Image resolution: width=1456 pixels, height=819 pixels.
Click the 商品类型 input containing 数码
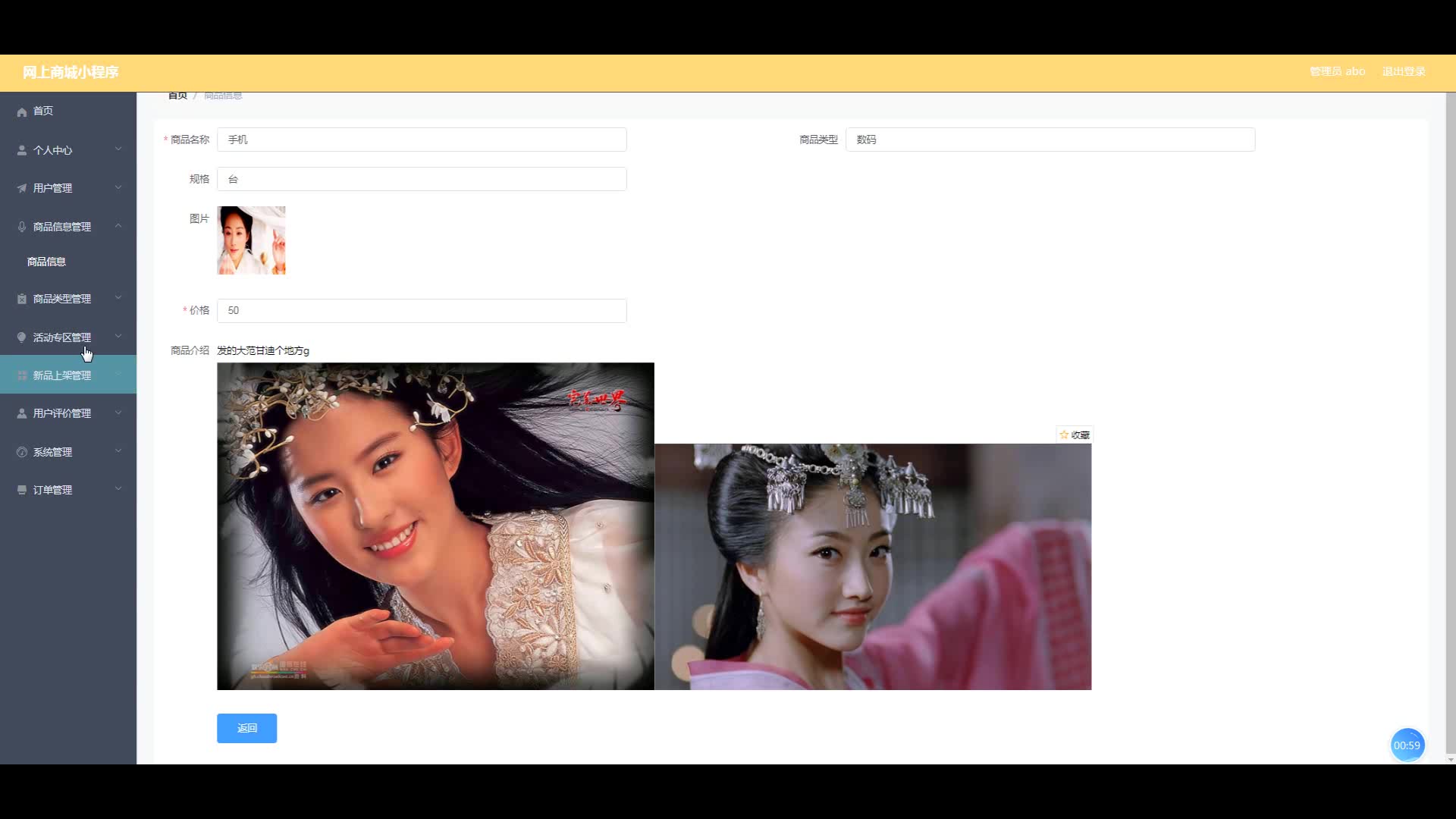(1050, 140)
